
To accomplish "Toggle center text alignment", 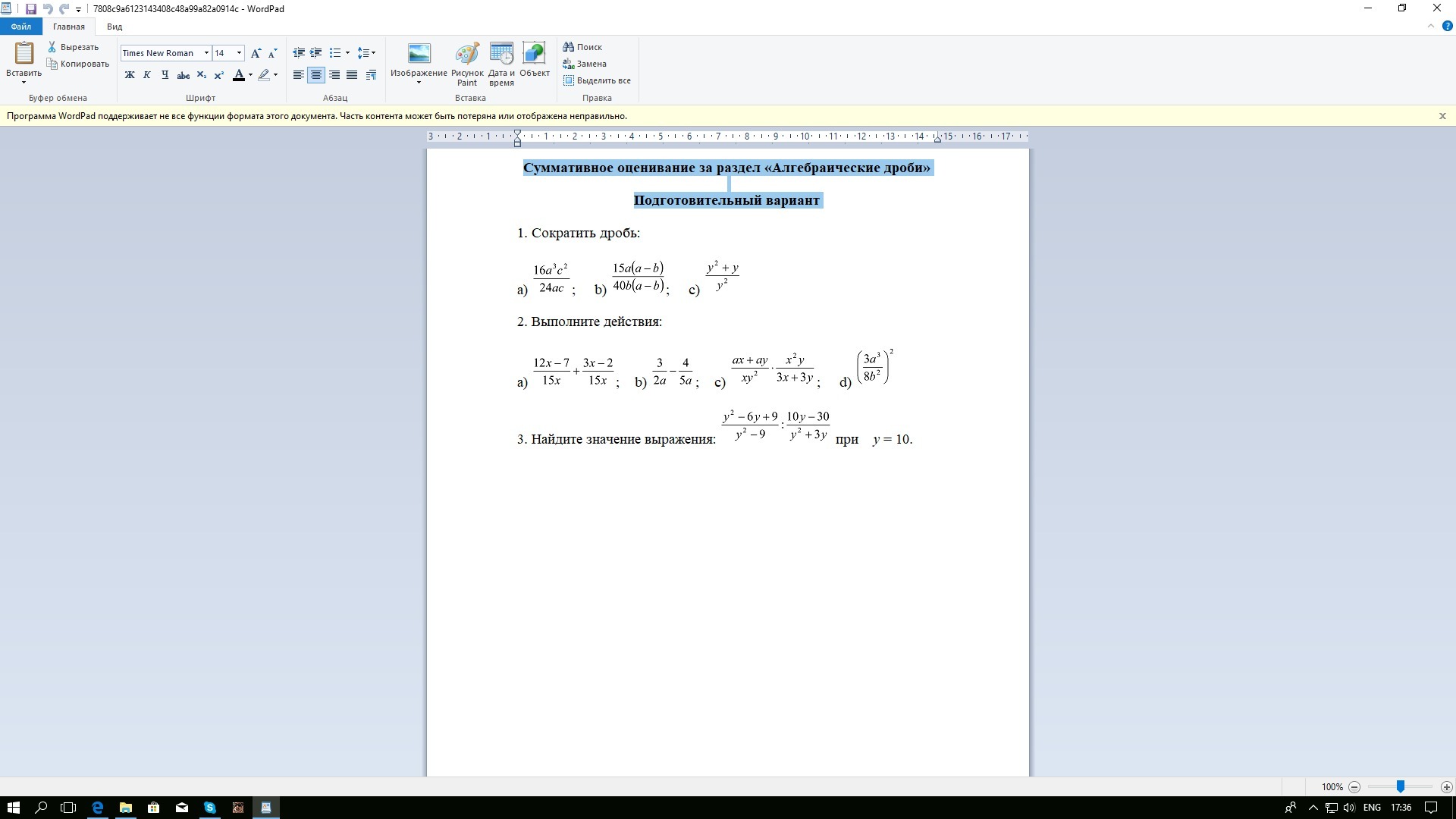I will tap(316, 75).
